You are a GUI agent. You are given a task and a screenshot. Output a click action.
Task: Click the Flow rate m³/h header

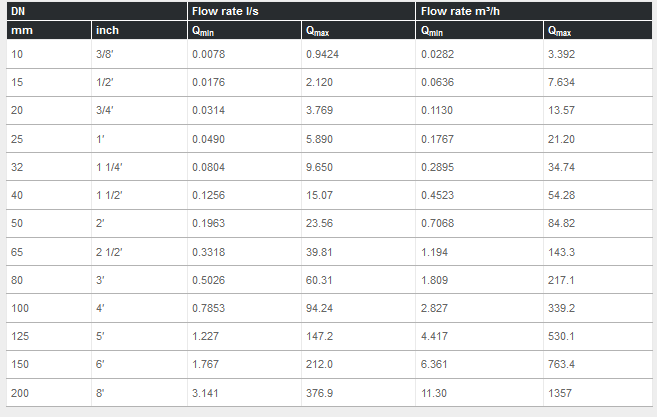[x=461, y=11]
